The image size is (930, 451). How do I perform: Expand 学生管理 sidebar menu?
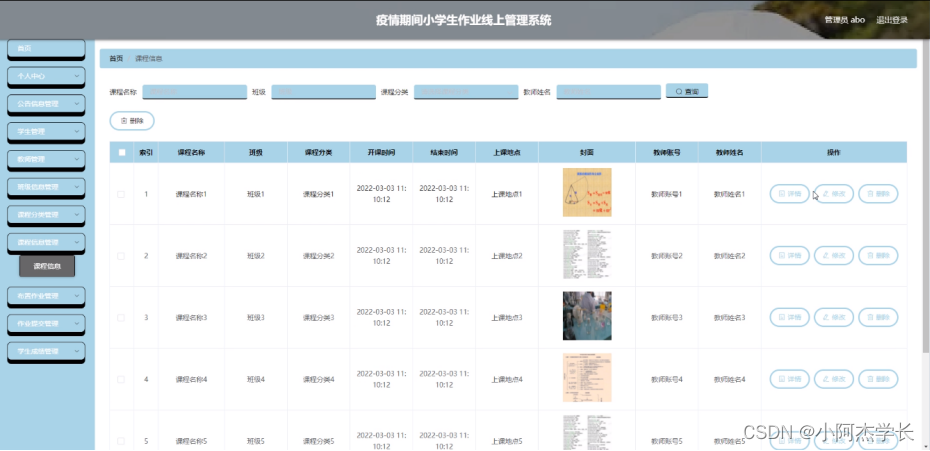tap(46, 132)
